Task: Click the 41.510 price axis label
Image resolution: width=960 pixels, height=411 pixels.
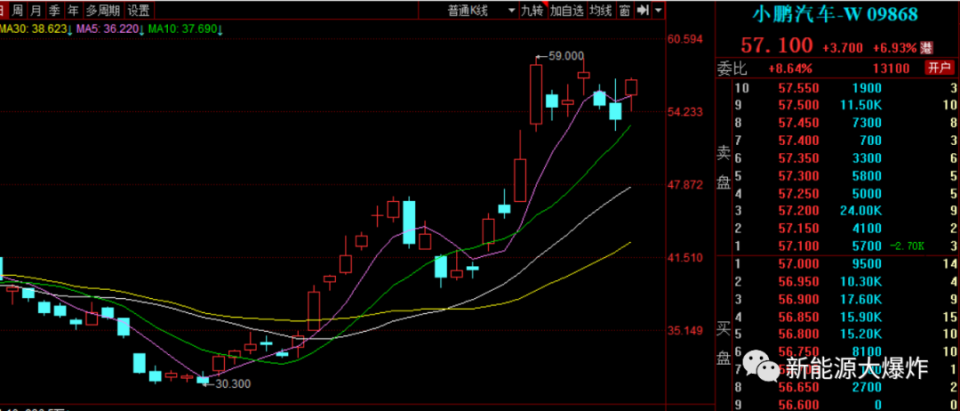Action: [686, 257]
